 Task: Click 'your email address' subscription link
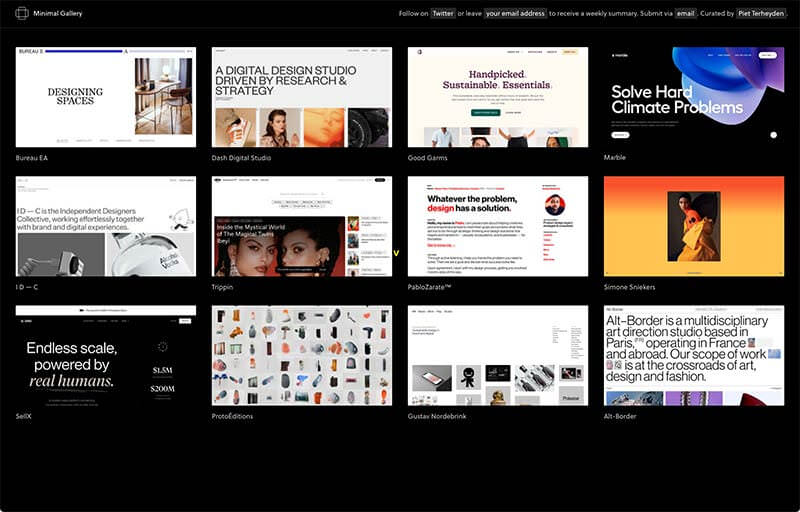(x=515, y=14)
